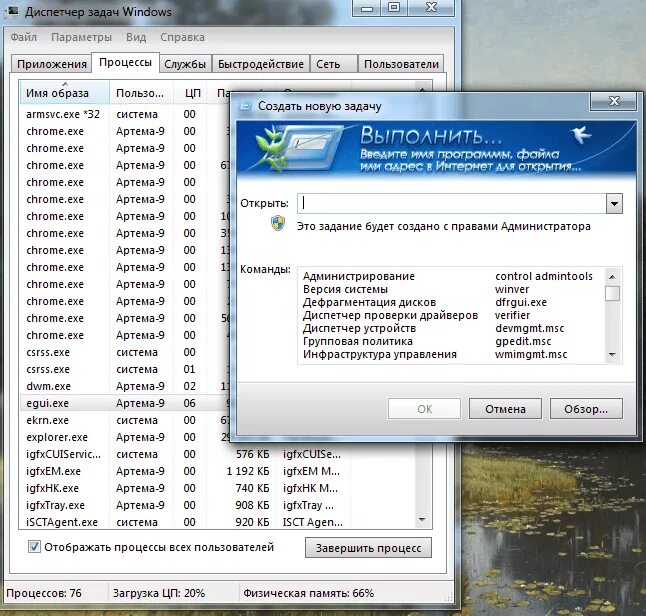The width and height of the screenshot is (646, 616).
Task: Open the Файл menu
Action: tap(23, 37)
